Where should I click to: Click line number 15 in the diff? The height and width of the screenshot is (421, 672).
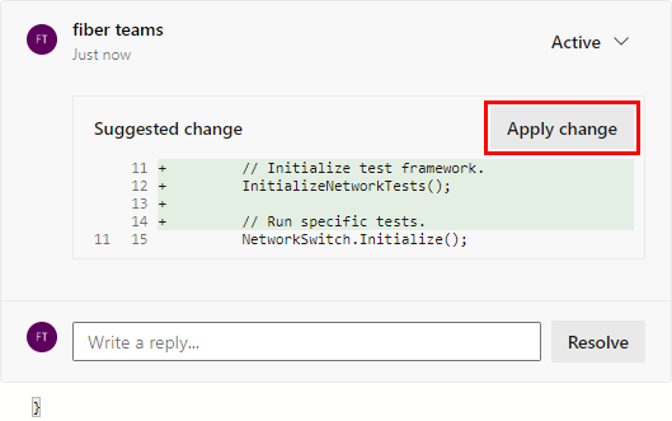coord(139,239)
